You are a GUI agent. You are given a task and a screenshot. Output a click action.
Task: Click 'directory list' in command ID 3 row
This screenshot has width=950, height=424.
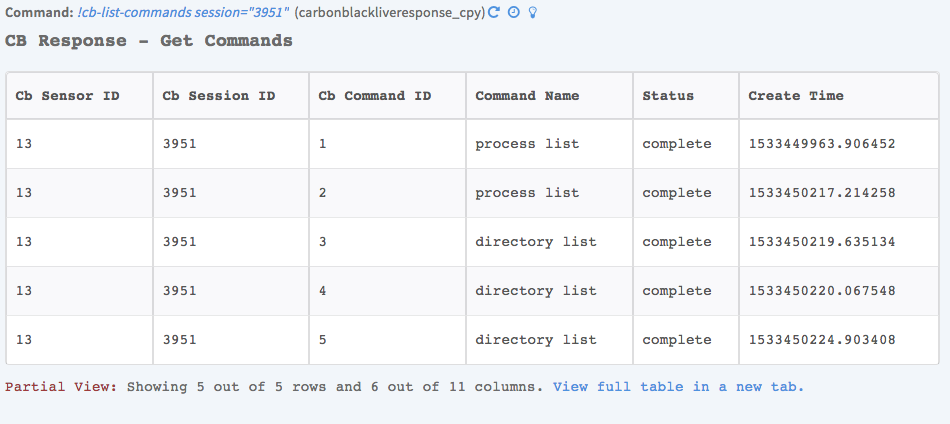535,242
